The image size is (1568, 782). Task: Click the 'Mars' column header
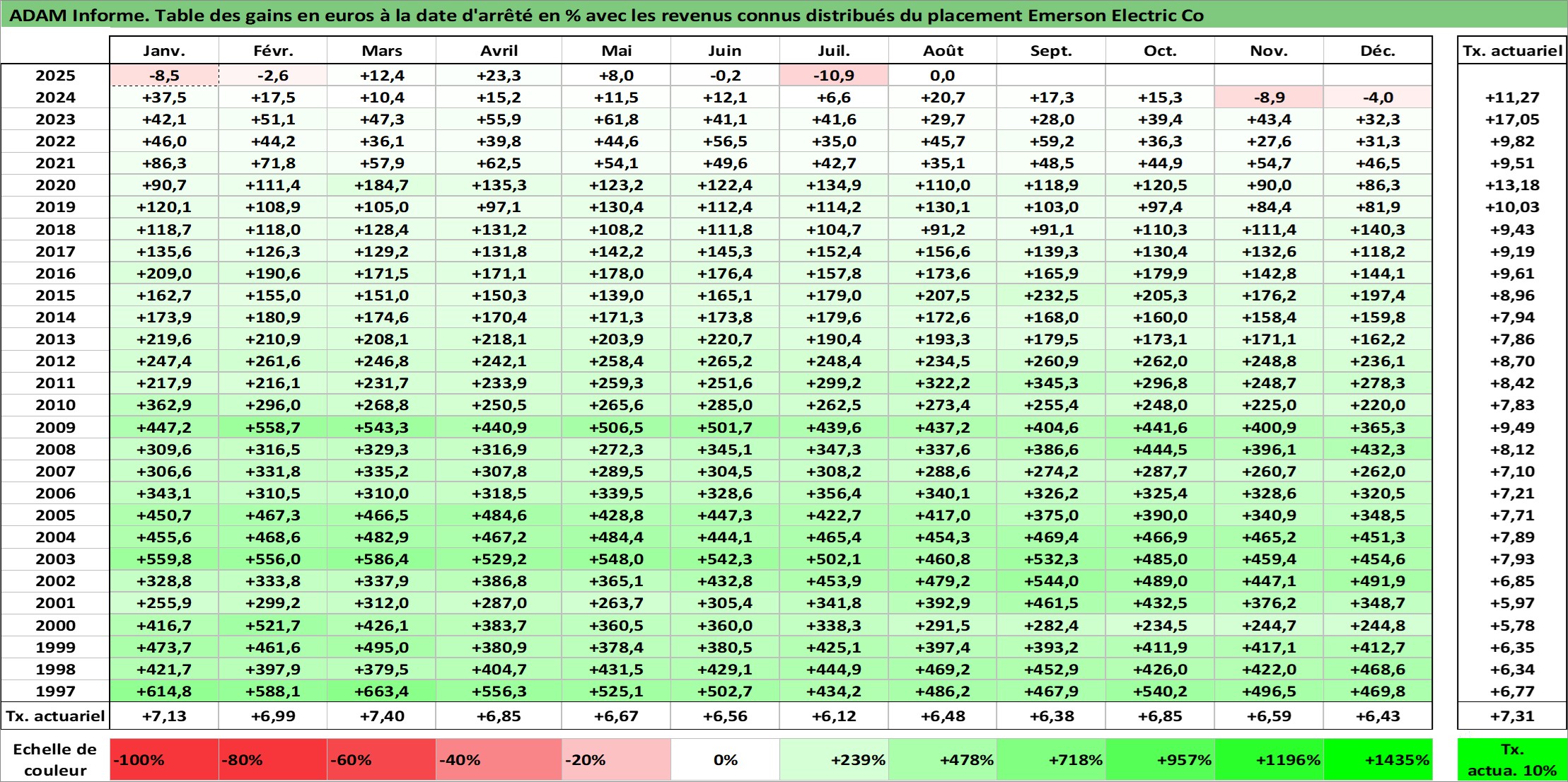click(382, 51)
